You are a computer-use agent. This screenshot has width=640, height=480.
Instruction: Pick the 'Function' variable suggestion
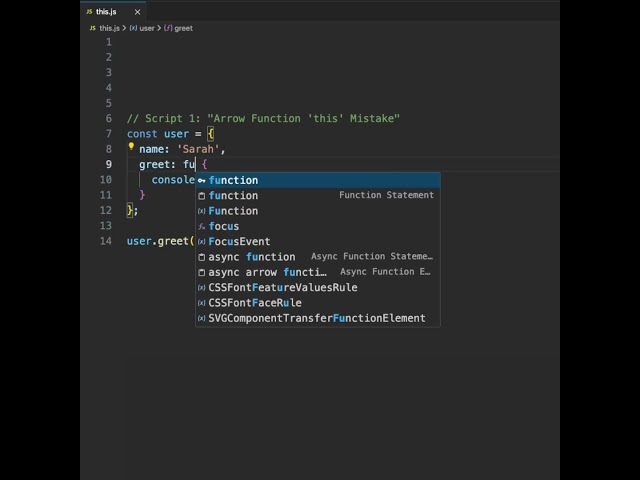coord(318,211)
